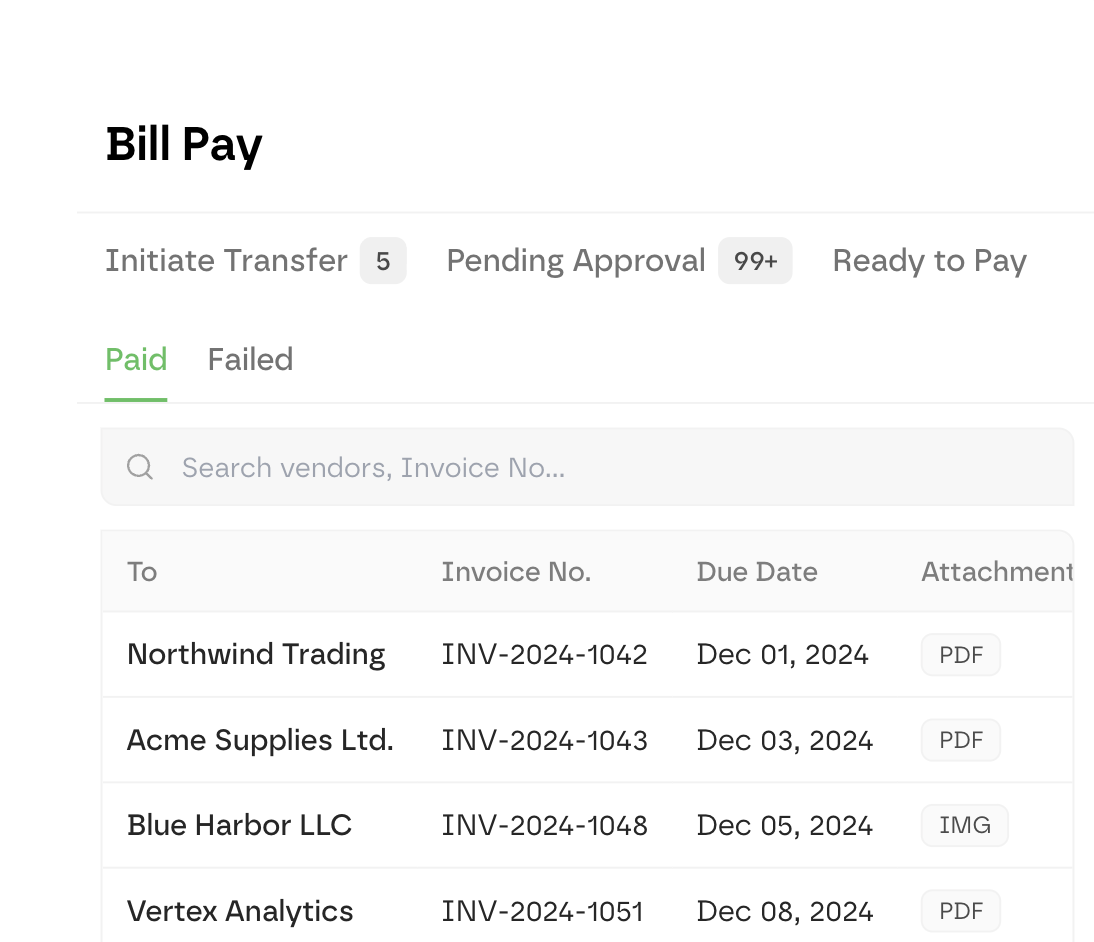Click the Initiate Transfer count badge showing 5
The image size is (1094, 942).
coord(383,260)
